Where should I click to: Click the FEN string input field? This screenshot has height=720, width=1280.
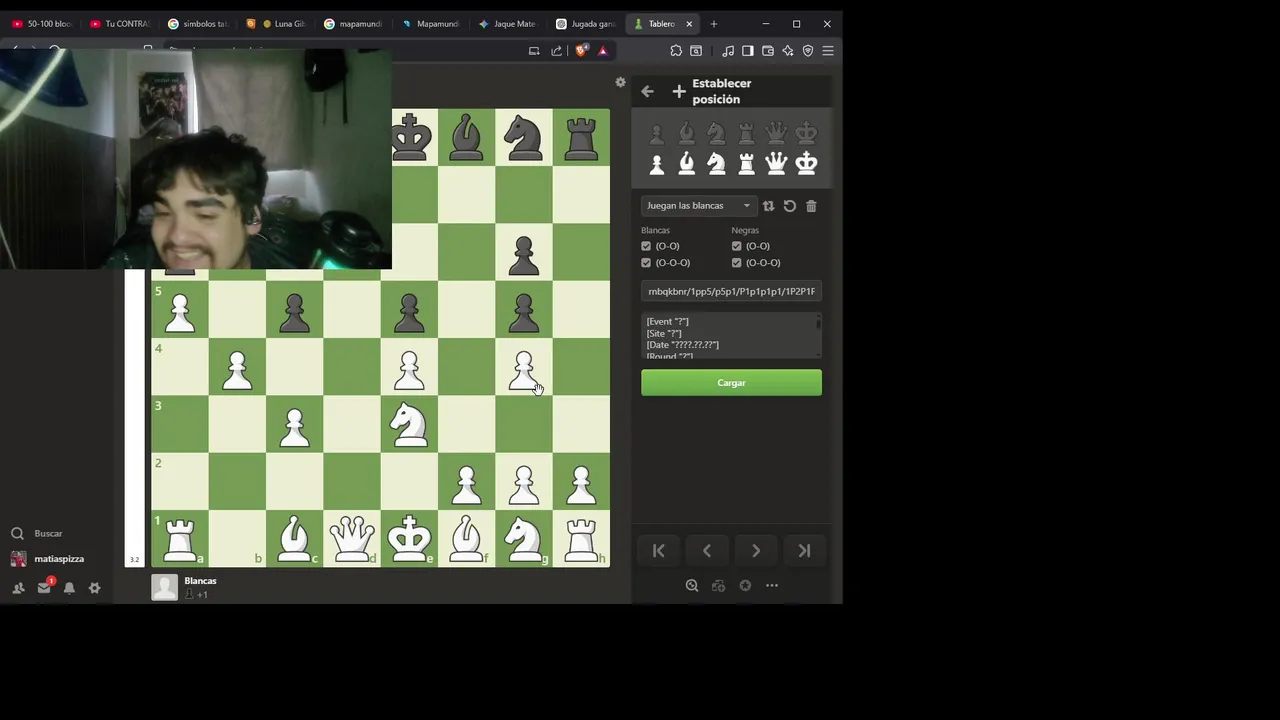pos(731,291)
